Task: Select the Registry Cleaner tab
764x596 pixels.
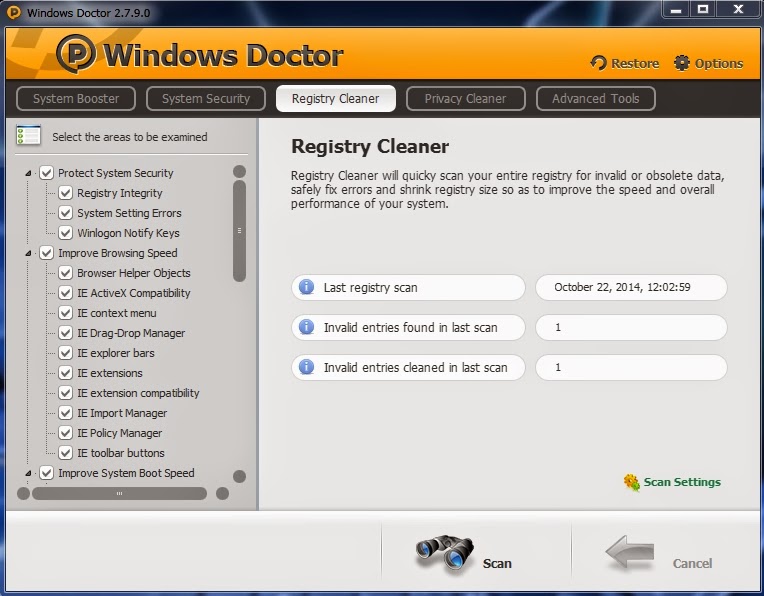Action: [x=336, y=98]
